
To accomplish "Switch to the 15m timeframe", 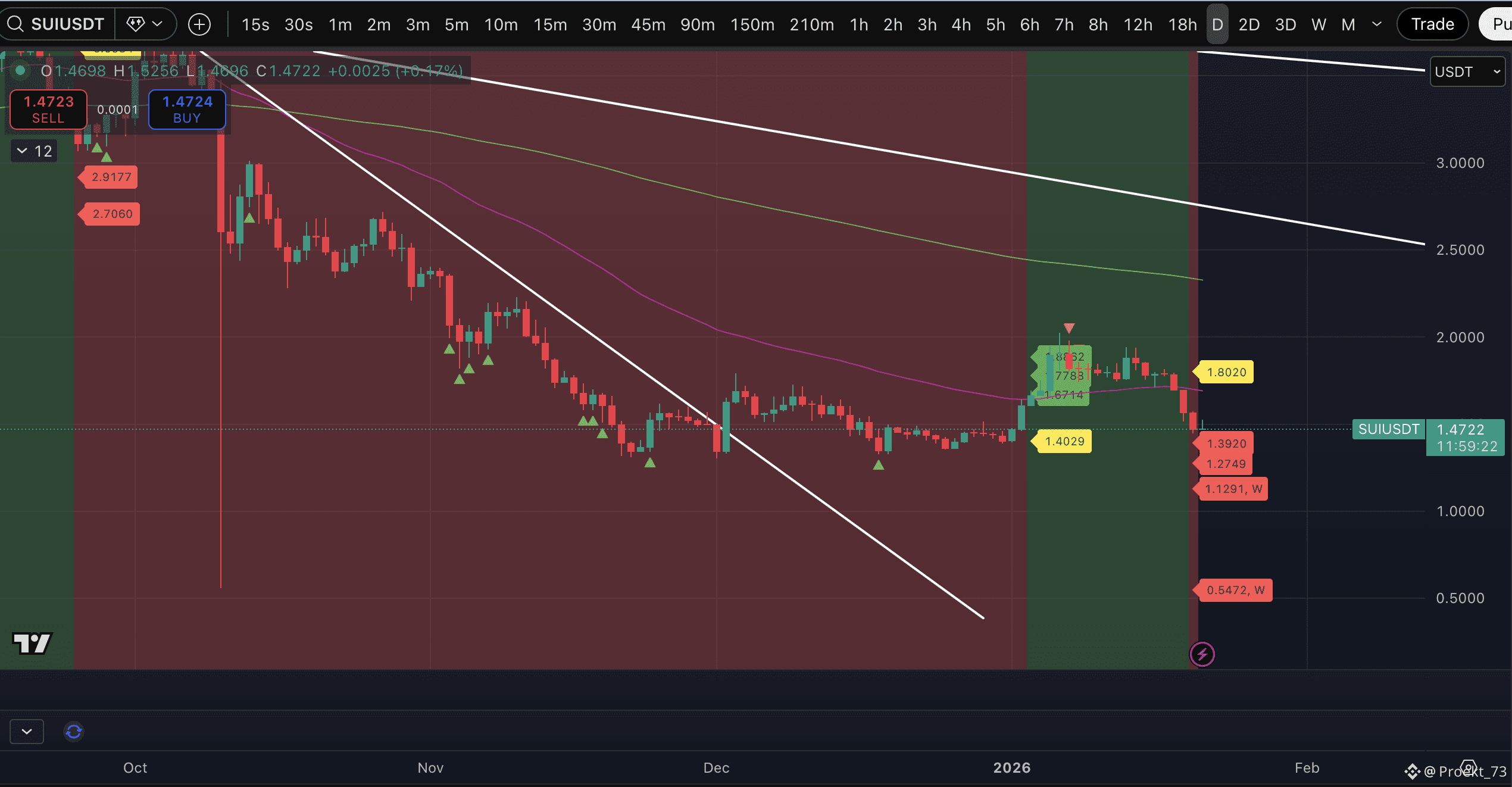I will pos(549,24).
